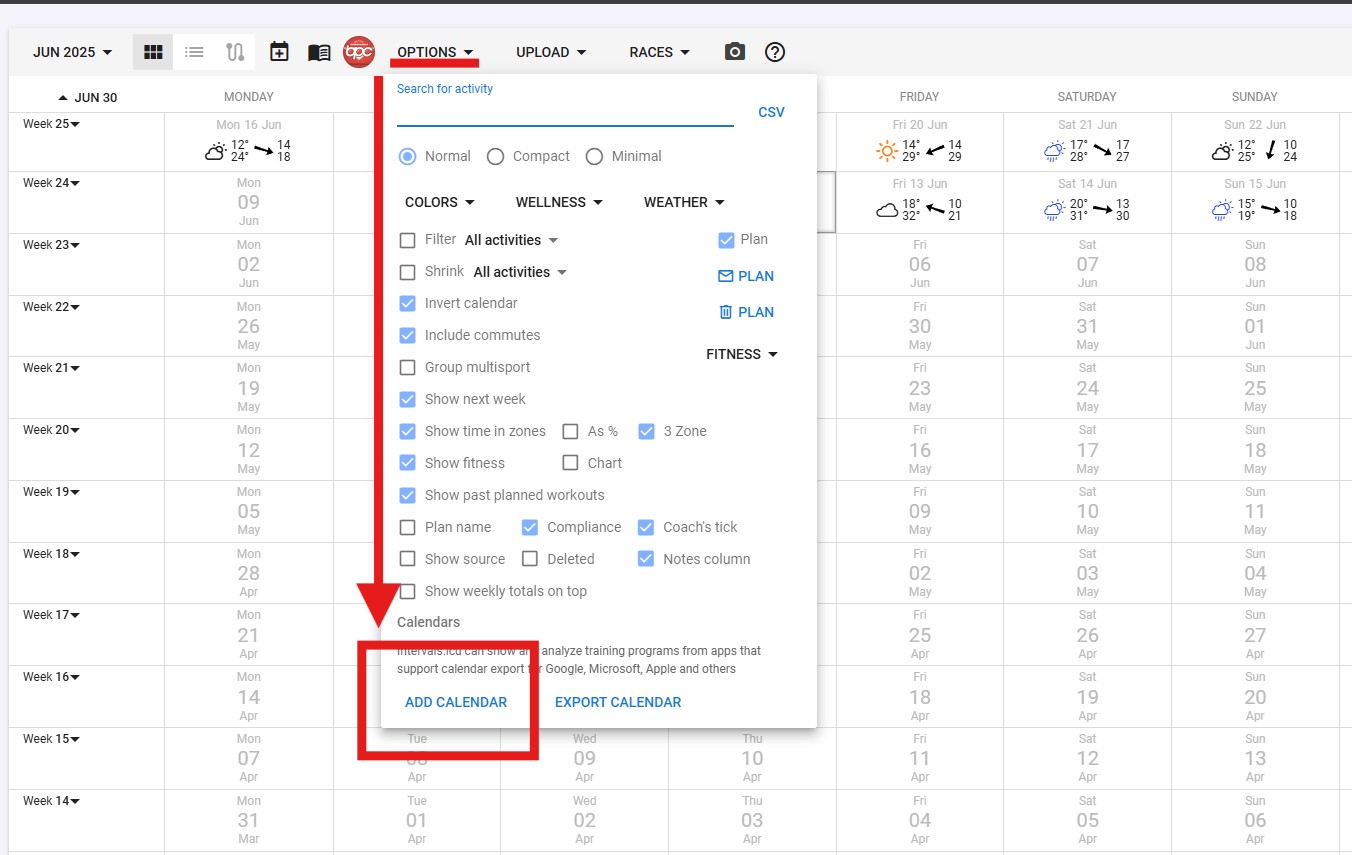1352x855 pixels.
Task: Open the COLORS dropdown
Action: point(440,202)
